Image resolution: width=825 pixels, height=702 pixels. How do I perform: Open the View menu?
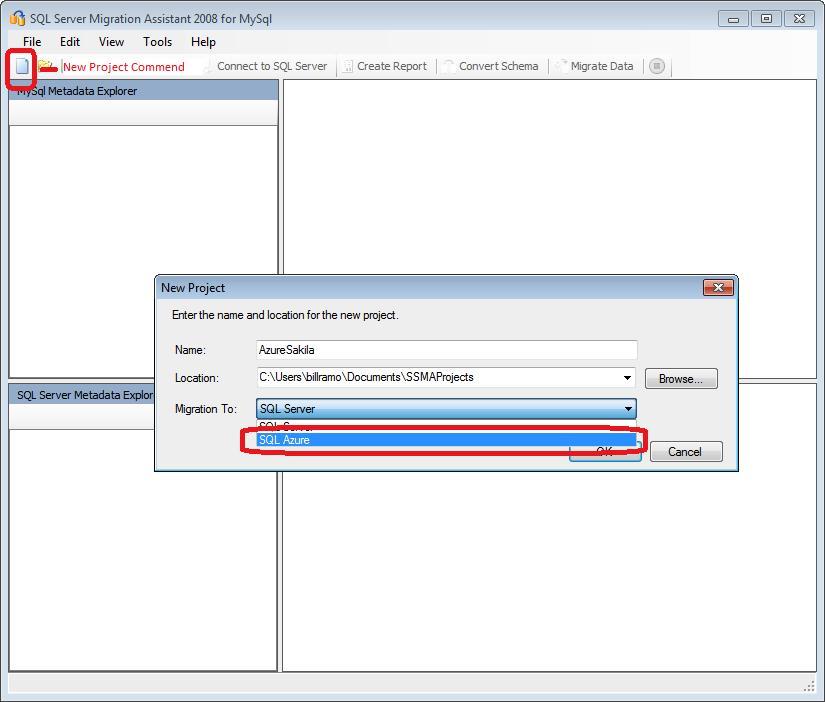110,42
